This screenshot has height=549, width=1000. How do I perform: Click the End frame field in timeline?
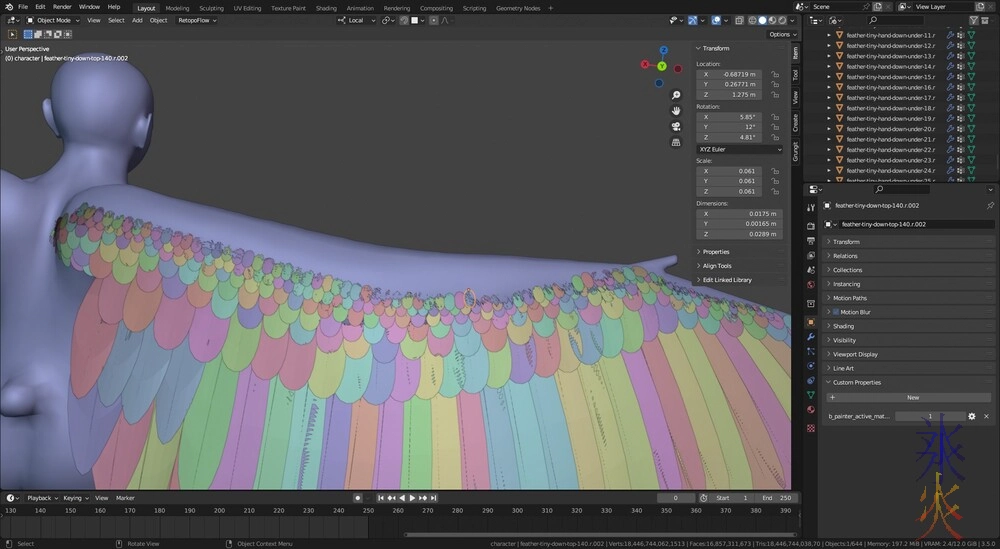[x=775, y=497]
